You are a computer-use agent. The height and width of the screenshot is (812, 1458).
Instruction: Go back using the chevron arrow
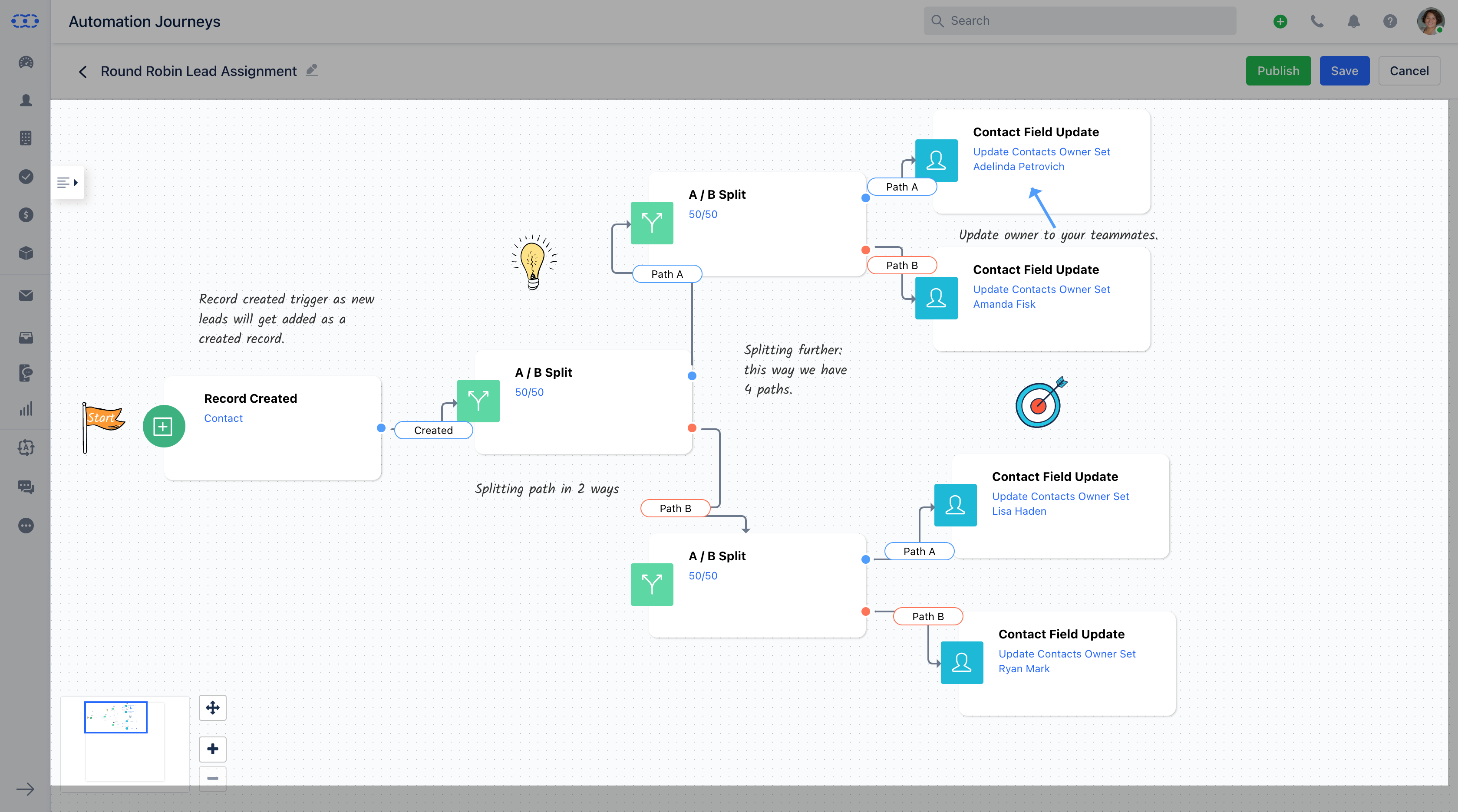(83, 71)
